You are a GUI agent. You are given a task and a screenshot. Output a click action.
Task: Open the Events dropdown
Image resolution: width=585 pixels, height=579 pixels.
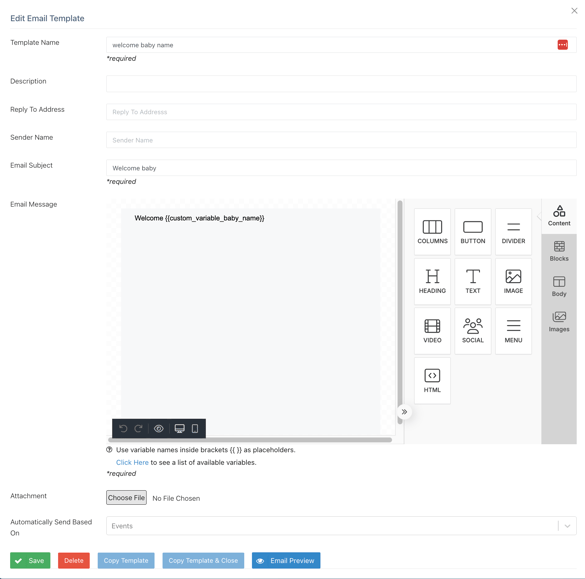(341, 526)
